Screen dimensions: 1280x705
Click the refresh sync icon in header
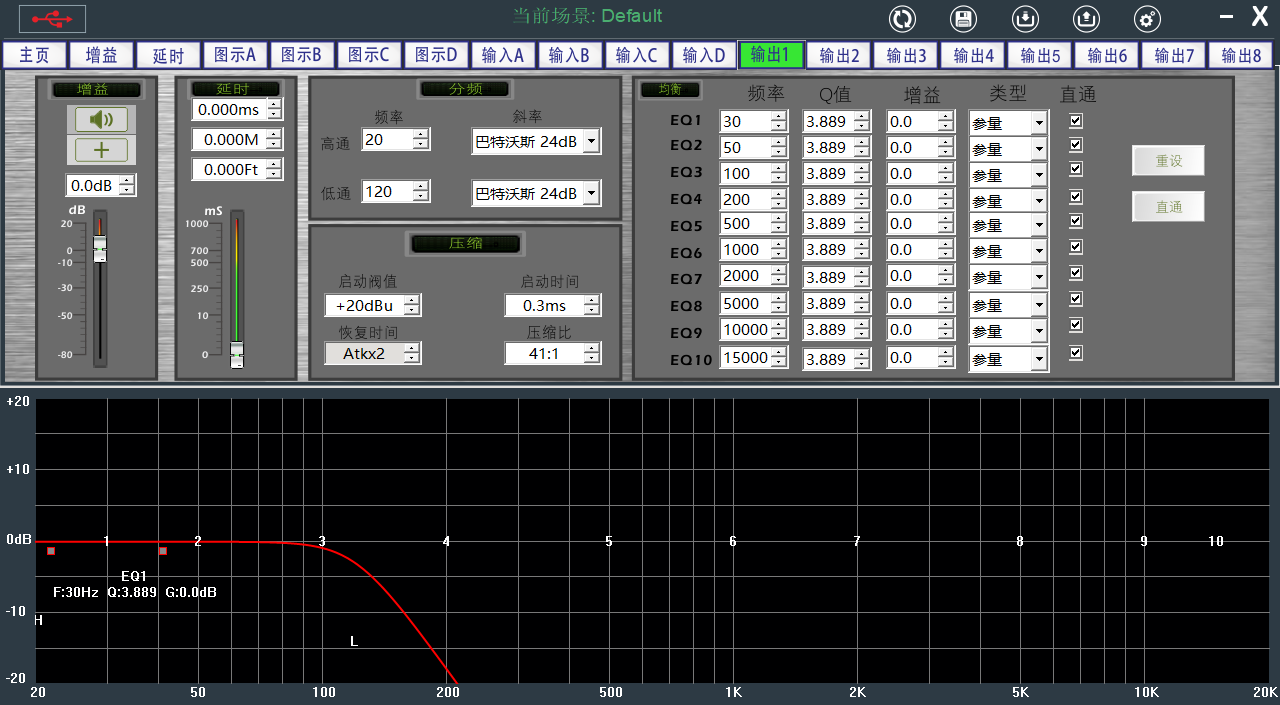[x=903, y=19]
